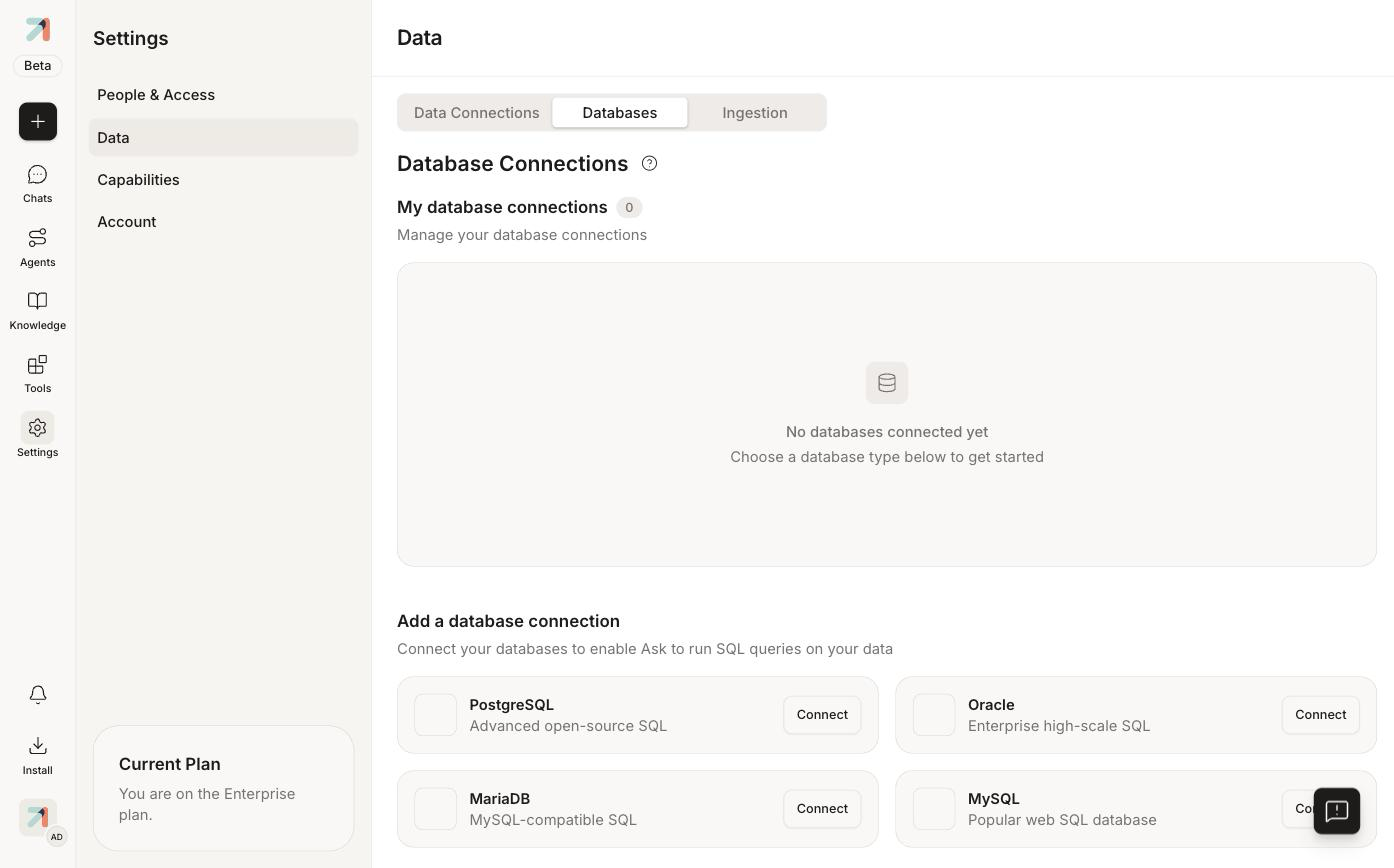The image size is (1394, 868).
Task: Open the notifications bell
Action: pos(38,694)
